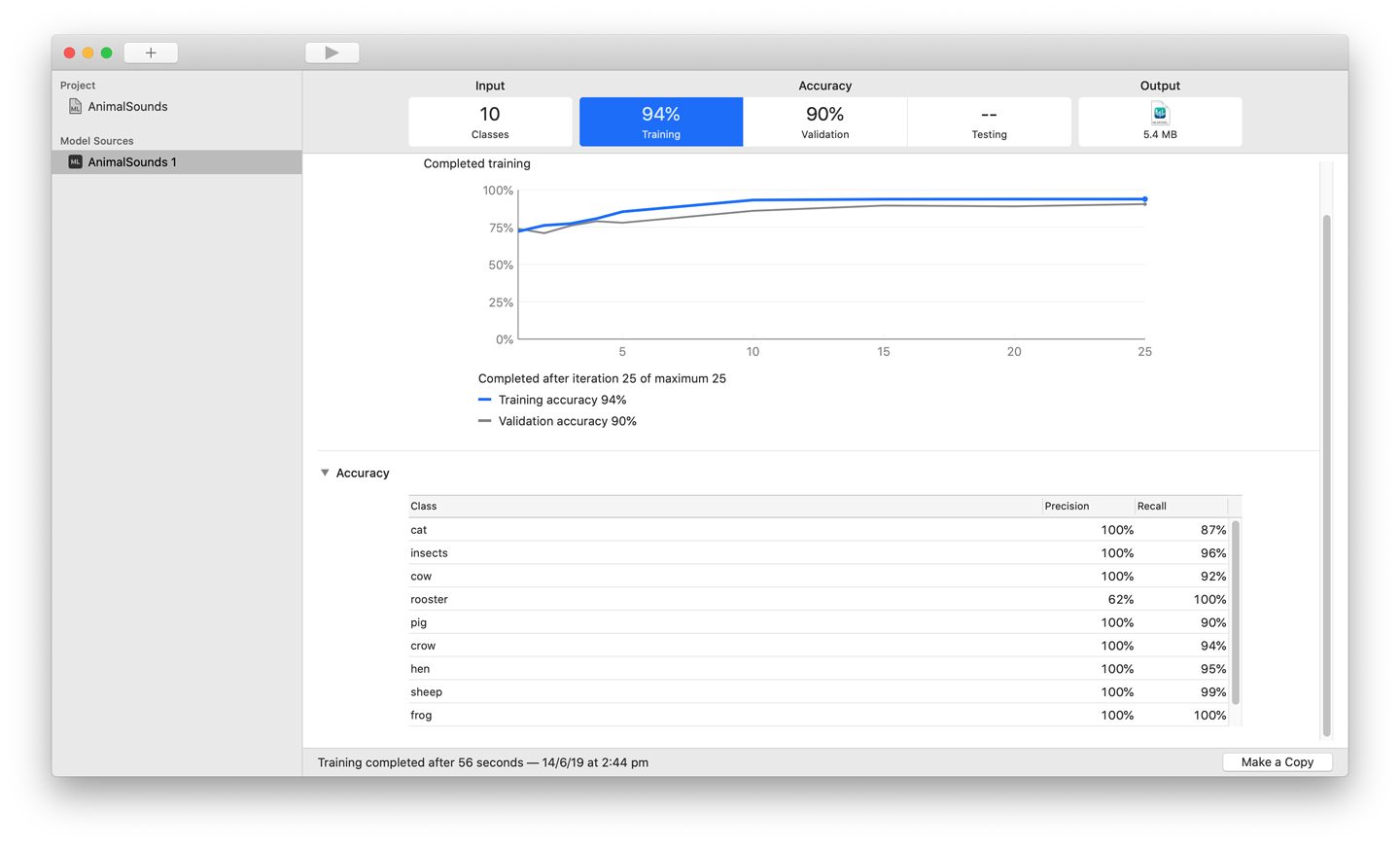Click rooster's 62% precision value
The width and height of the screenshot is (1400, 845).
click(1120, 599)
